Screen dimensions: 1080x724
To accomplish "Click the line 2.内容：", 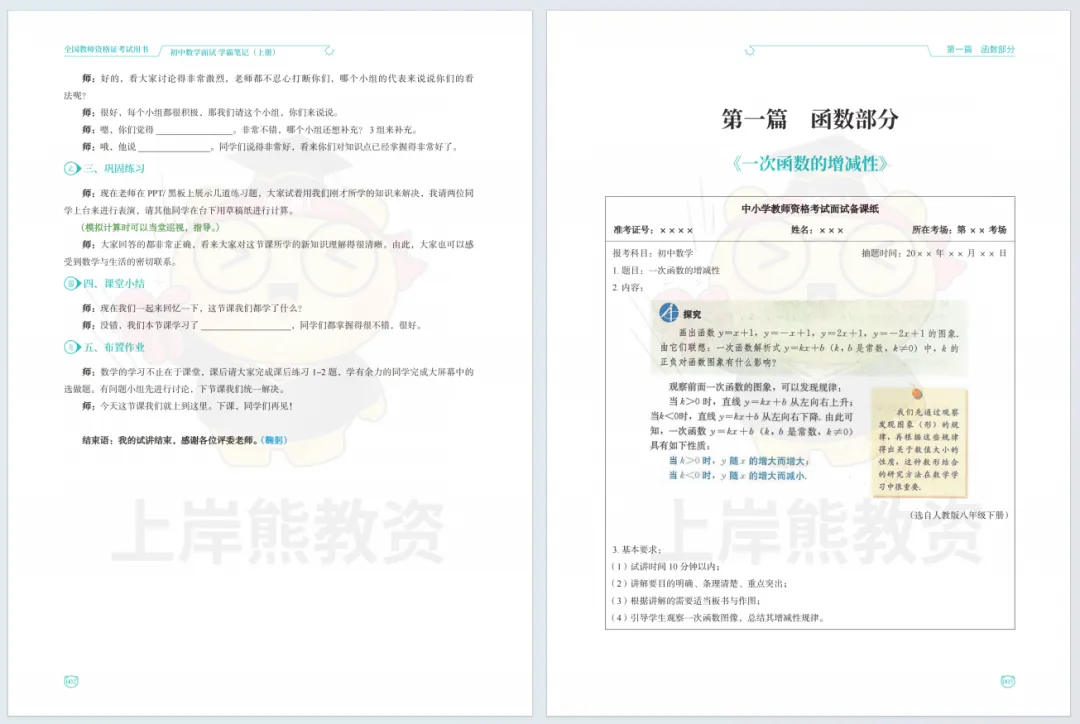I will click(627, 288).
